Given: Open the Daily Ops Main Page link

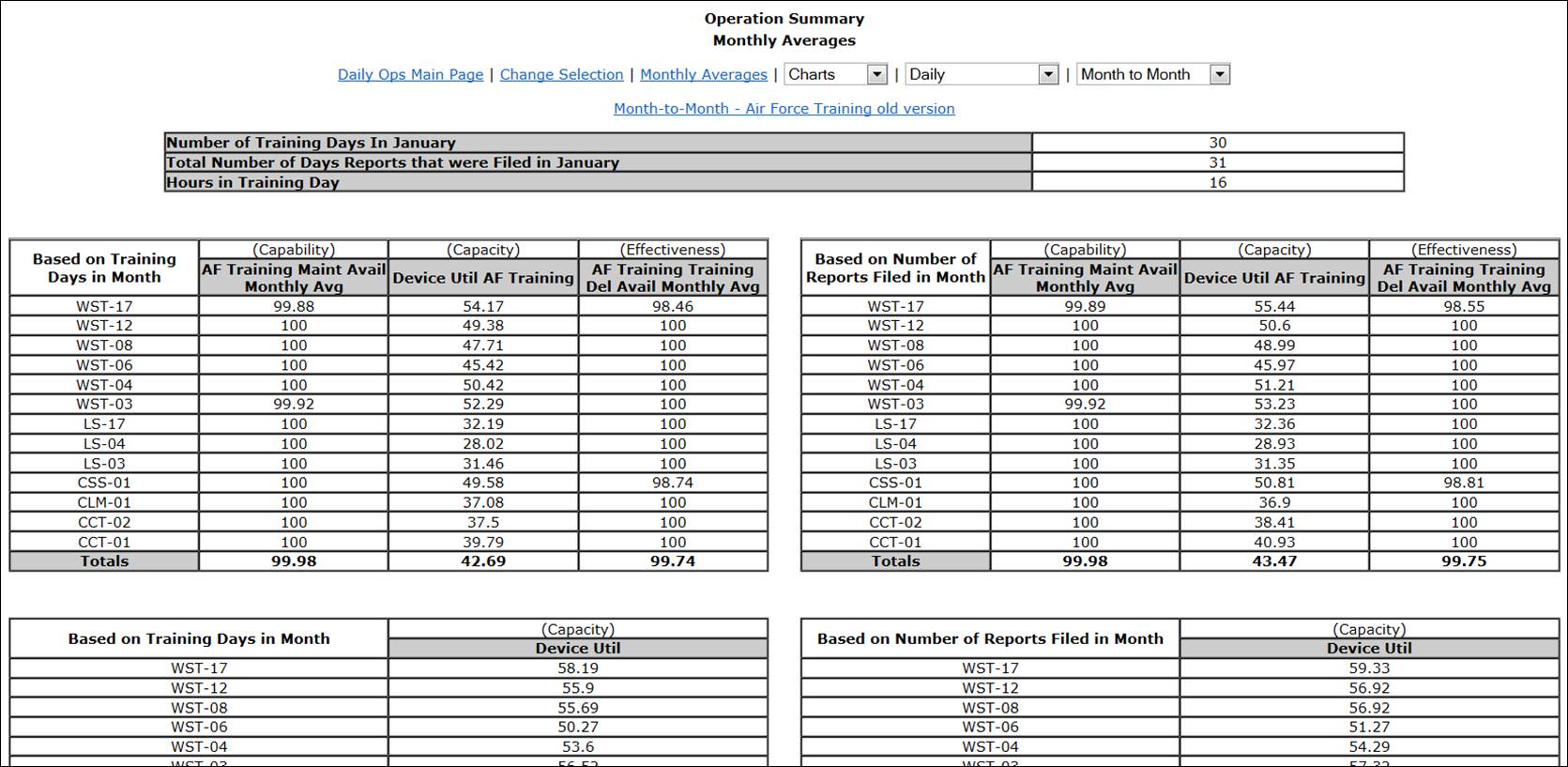Looking at the screenshot, I should point(410,74).
